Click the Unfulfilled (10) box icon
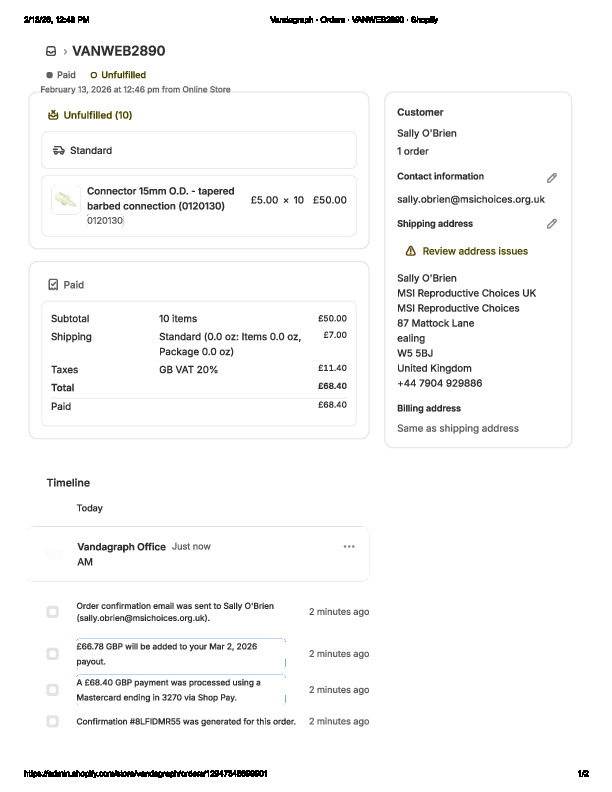This screenshot has height=792, width=612. (53, 115)
